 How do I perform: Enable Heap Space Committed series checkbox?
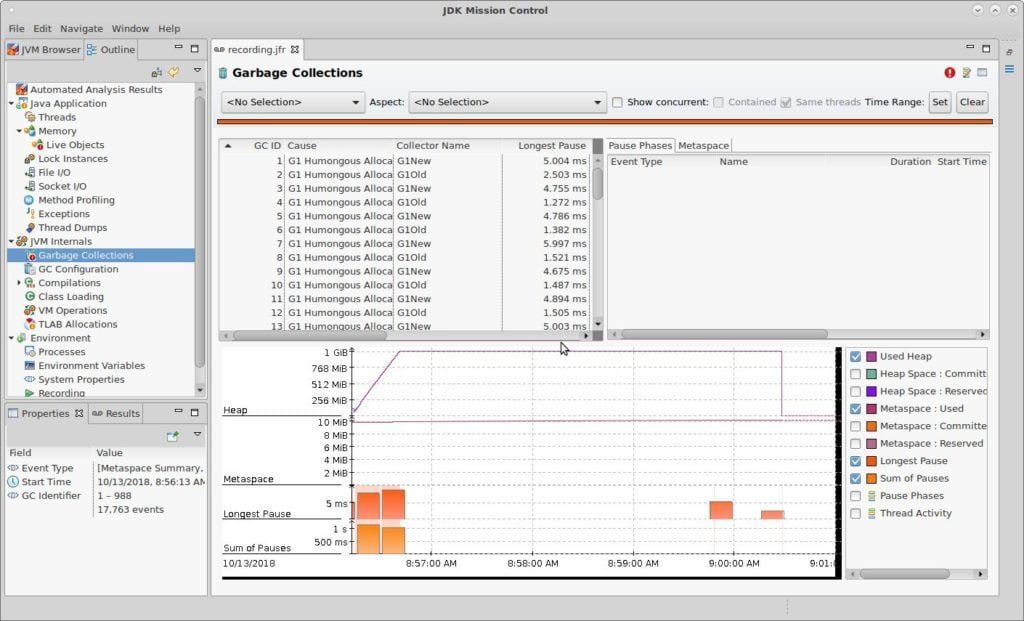856,374
